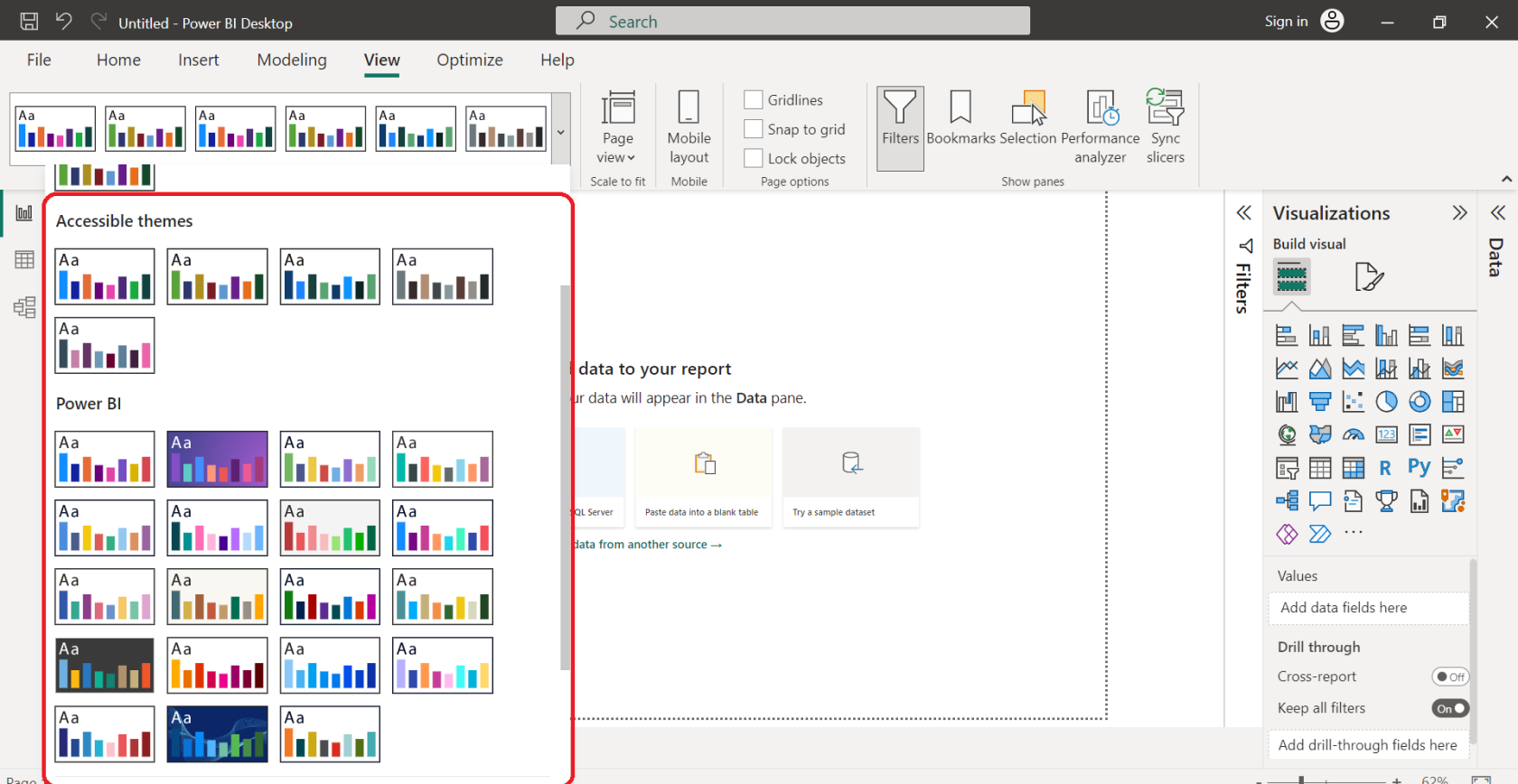Open the Format visual tab icon

pos(1369,276)
